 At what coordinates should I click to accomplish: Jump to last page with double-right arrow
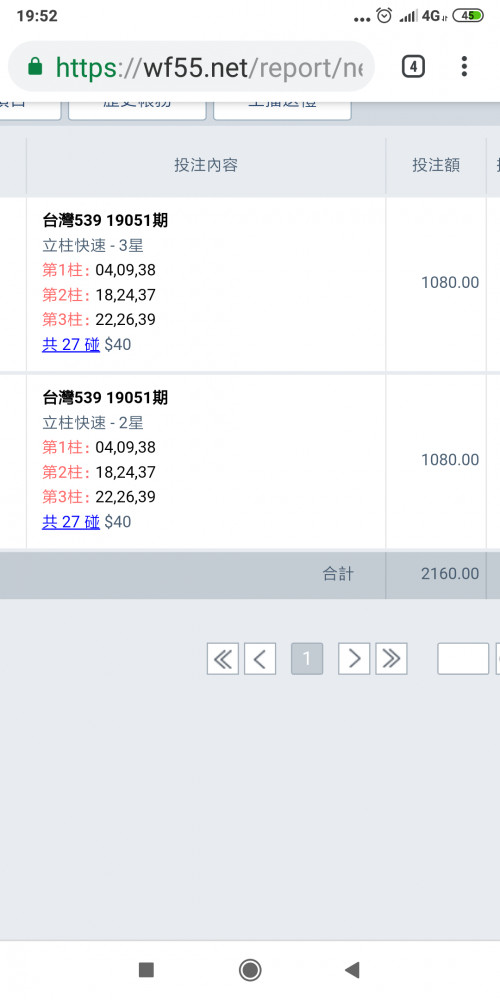pyautogui.click(x=391, y=659)
